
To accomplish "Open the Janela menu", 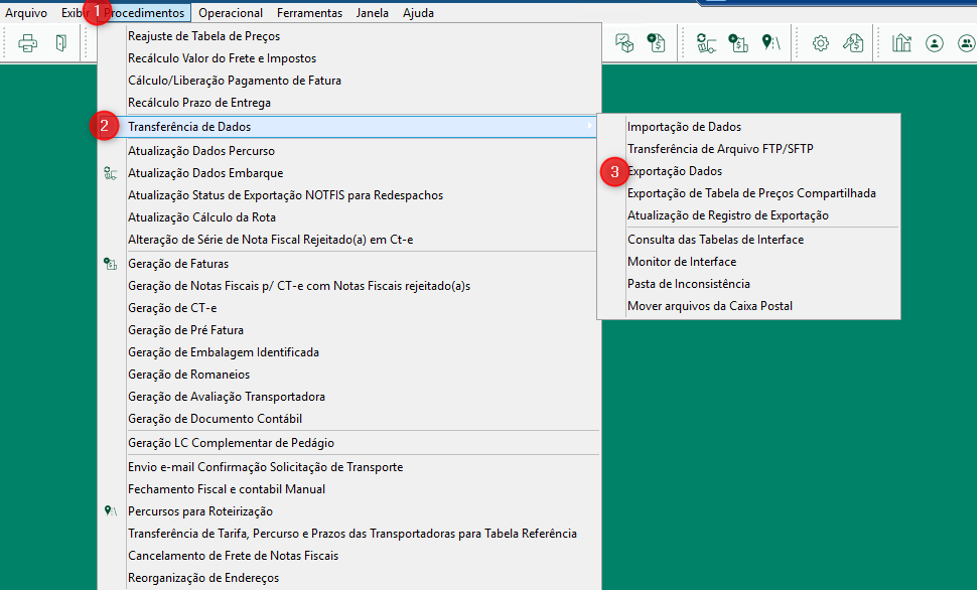I will (x=373, y=12).
